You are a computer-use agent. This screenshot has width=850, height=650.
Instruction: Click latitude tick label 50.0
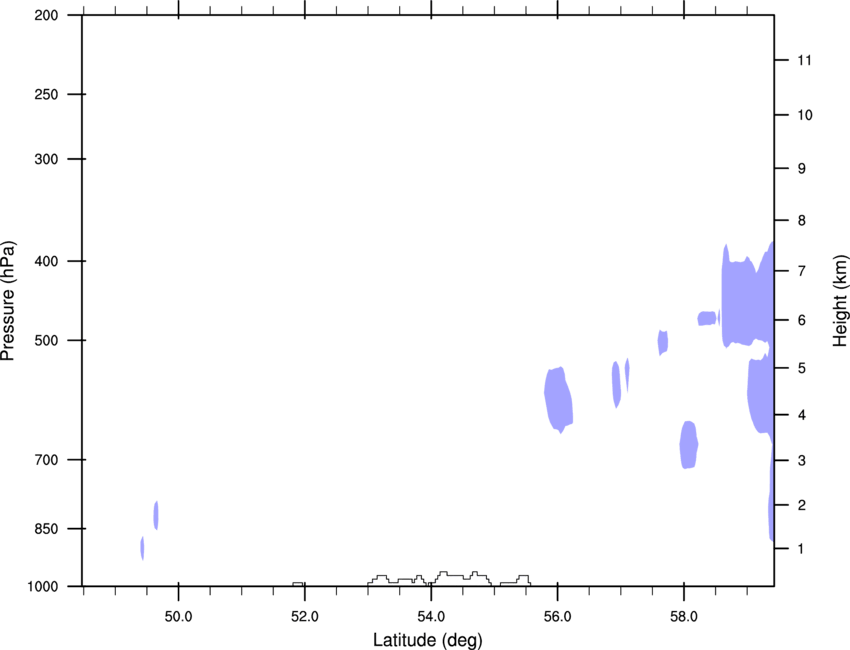[178, 617]
